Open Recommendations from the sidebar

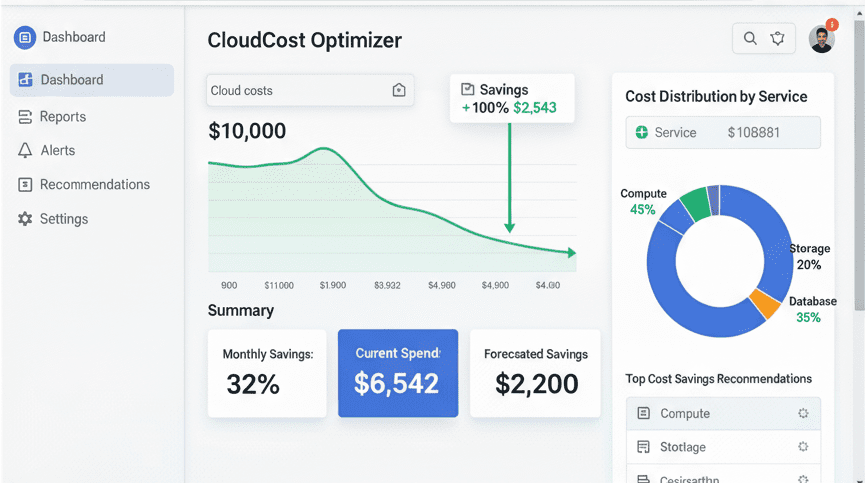click(94, 185)
